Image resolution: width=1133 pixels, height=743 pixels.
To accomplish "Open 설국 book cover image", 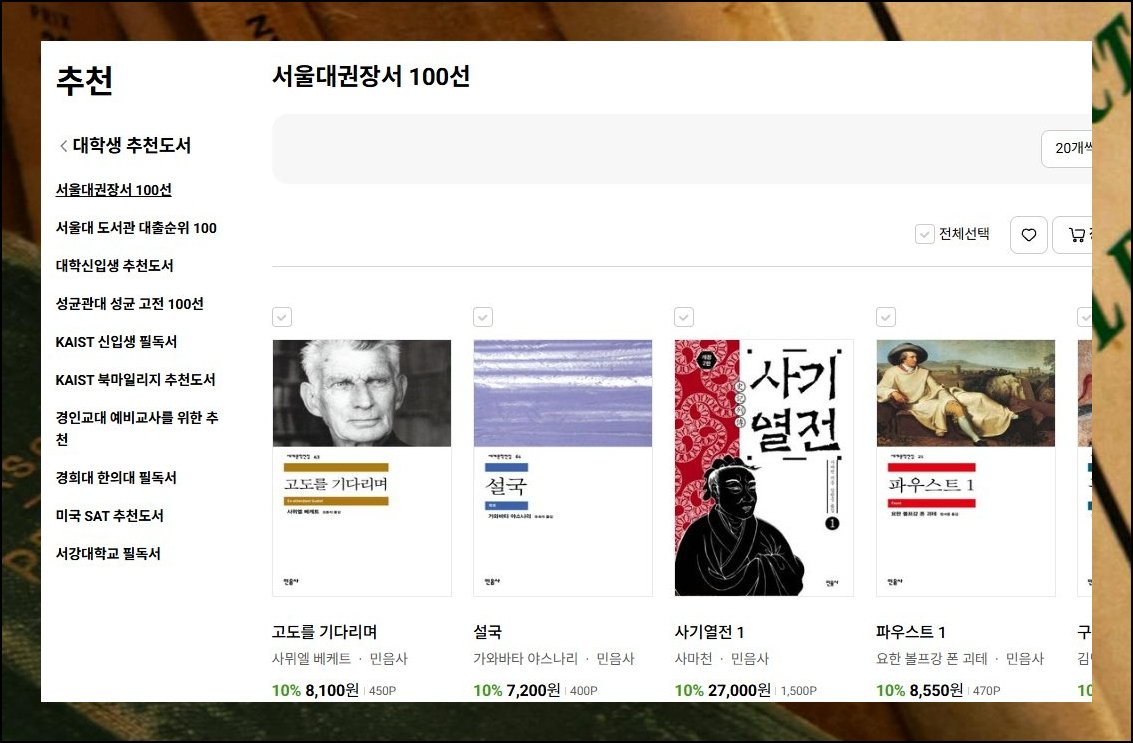I will coord(563,468).
